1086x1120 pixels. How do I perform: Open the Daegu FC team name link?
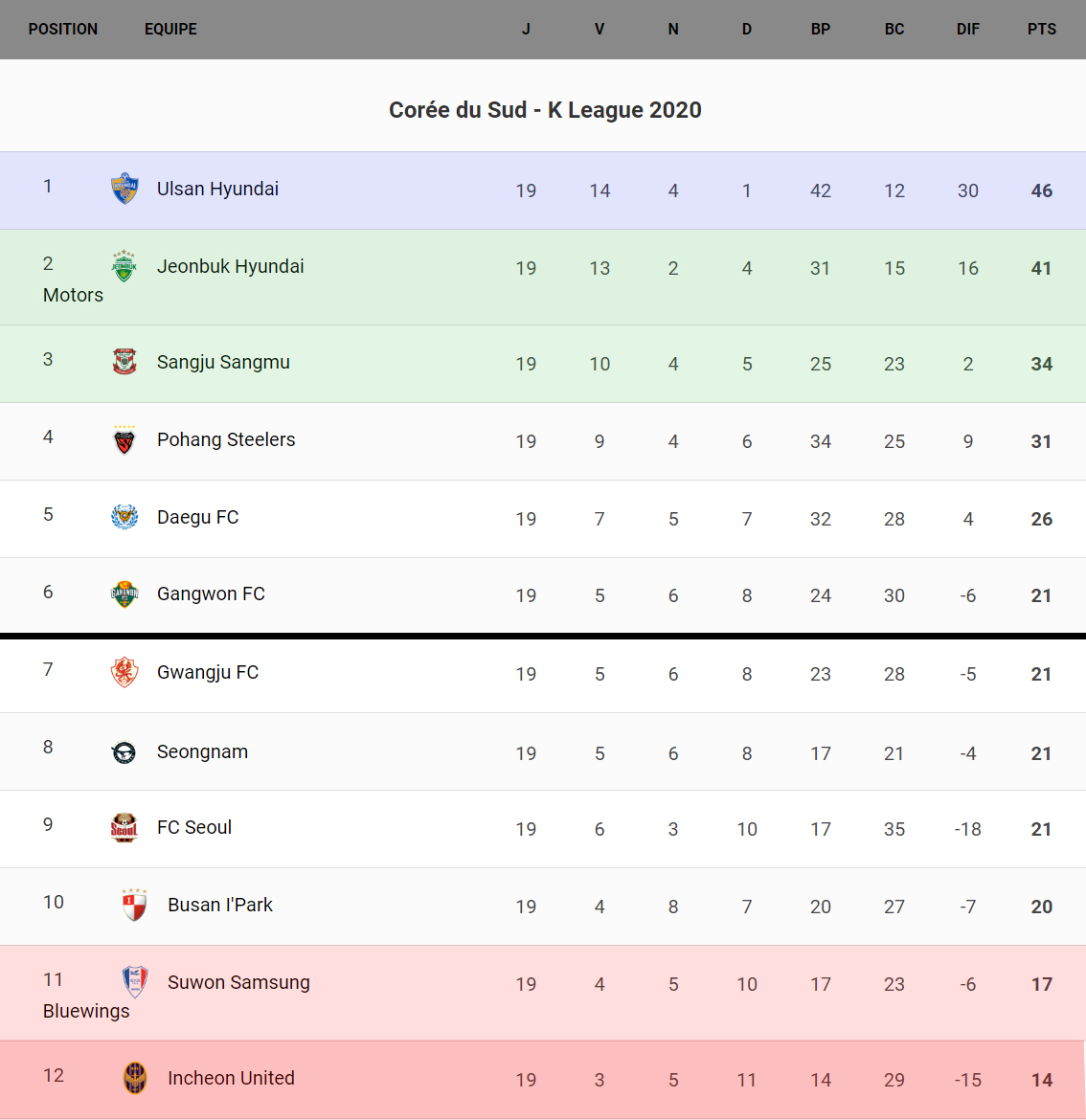tap(197, 517)
